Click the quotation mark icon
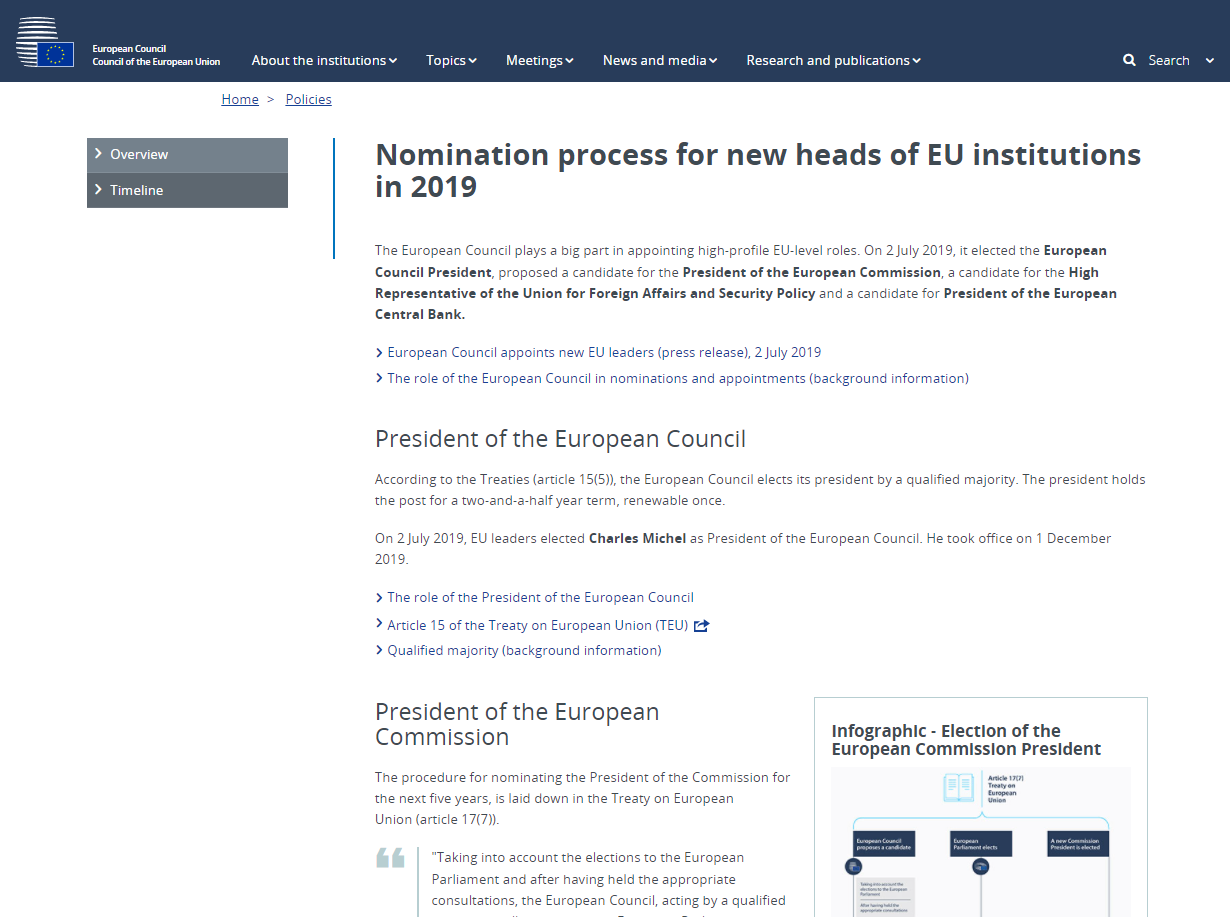Screen dimensions: 1230x917 [x=390, y=858]
